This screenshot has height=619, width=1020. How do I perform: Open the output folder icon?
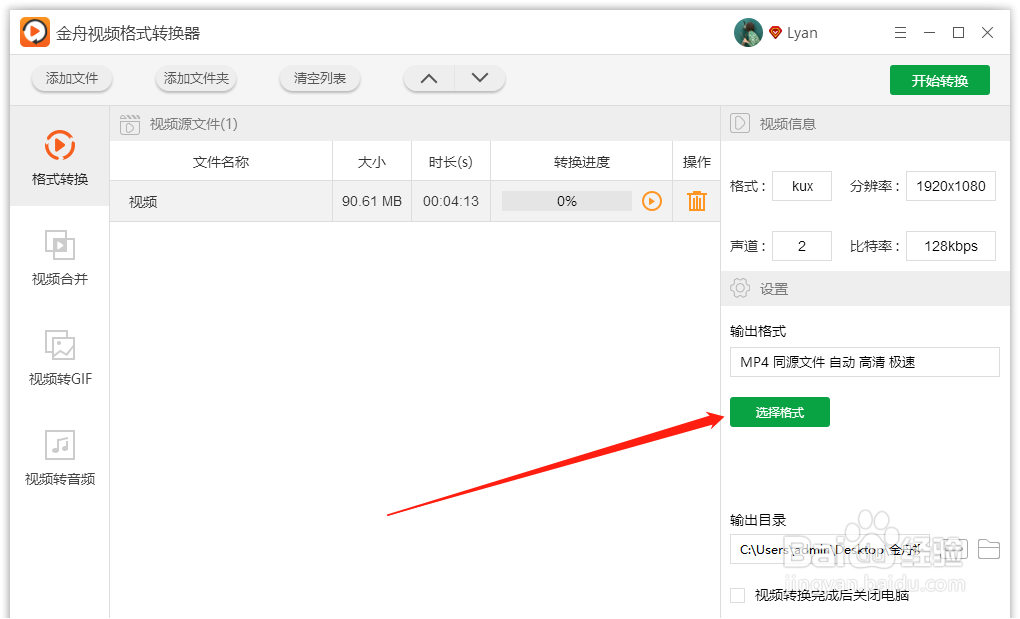coord(989,549)
